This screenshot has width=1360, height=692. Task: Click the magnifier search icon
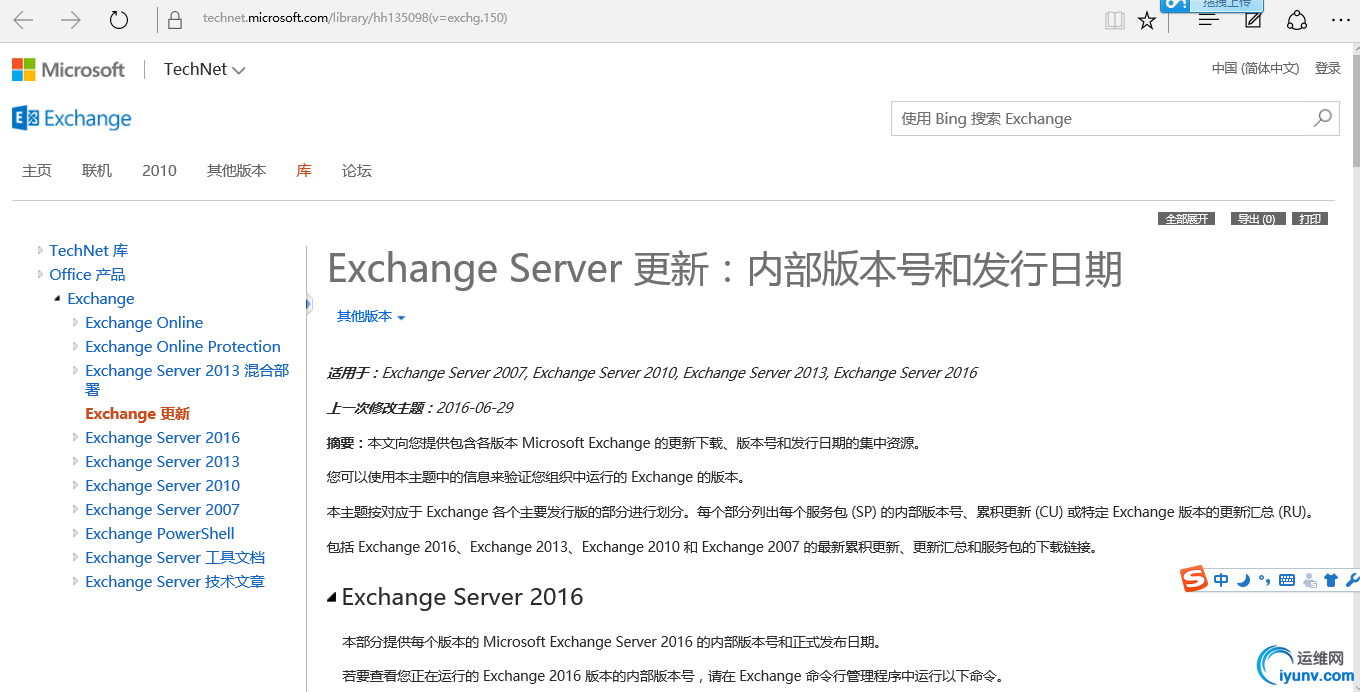click(1322, 118)
